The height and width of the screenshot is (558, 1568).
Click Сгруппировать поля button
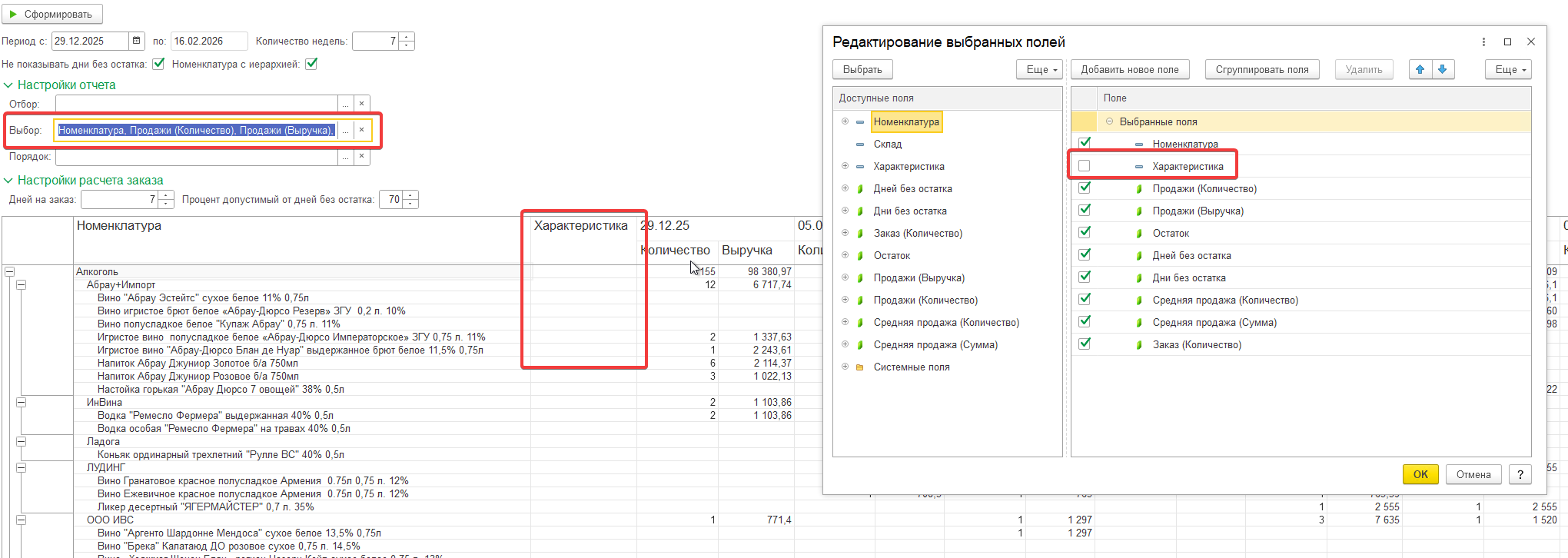coord(1262,69)
